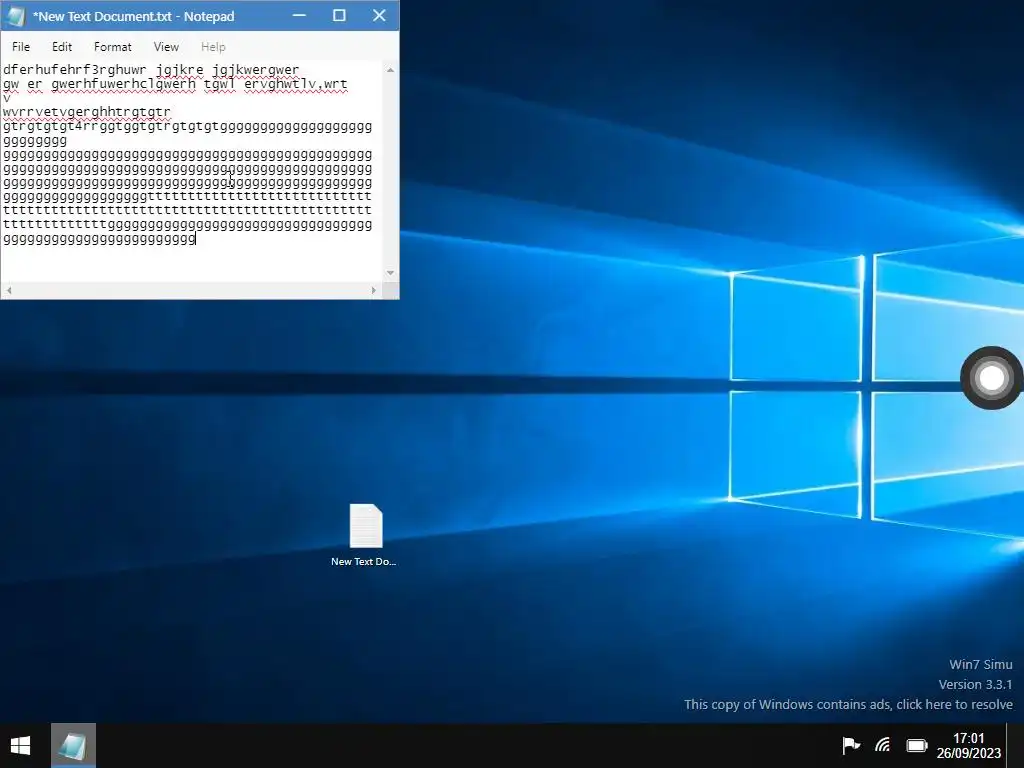1024x768 pixels.
Task: Click the horizontal scrollbar right arrow
Action: 374,290
